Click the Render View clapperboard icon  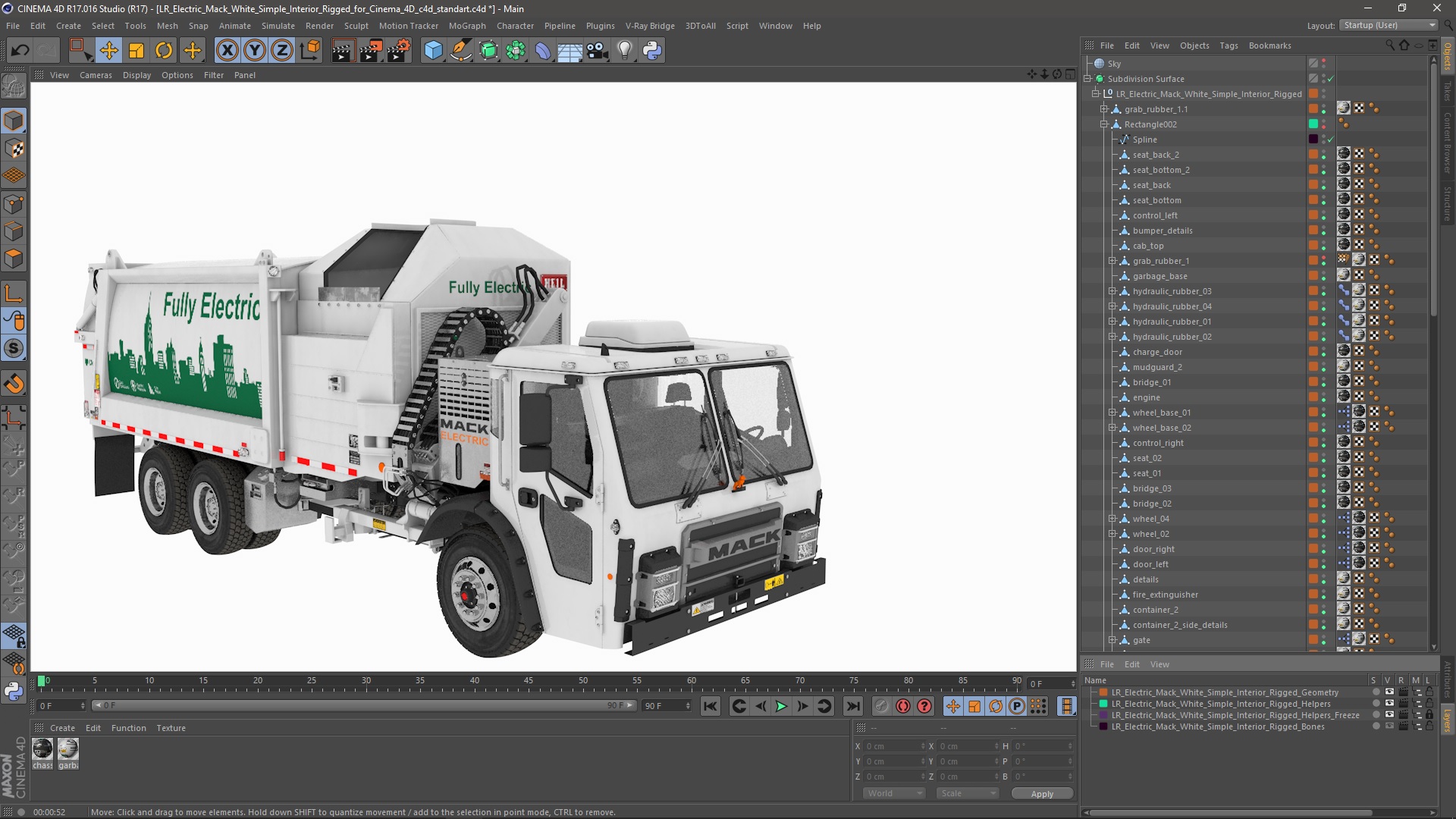point(343,51)
